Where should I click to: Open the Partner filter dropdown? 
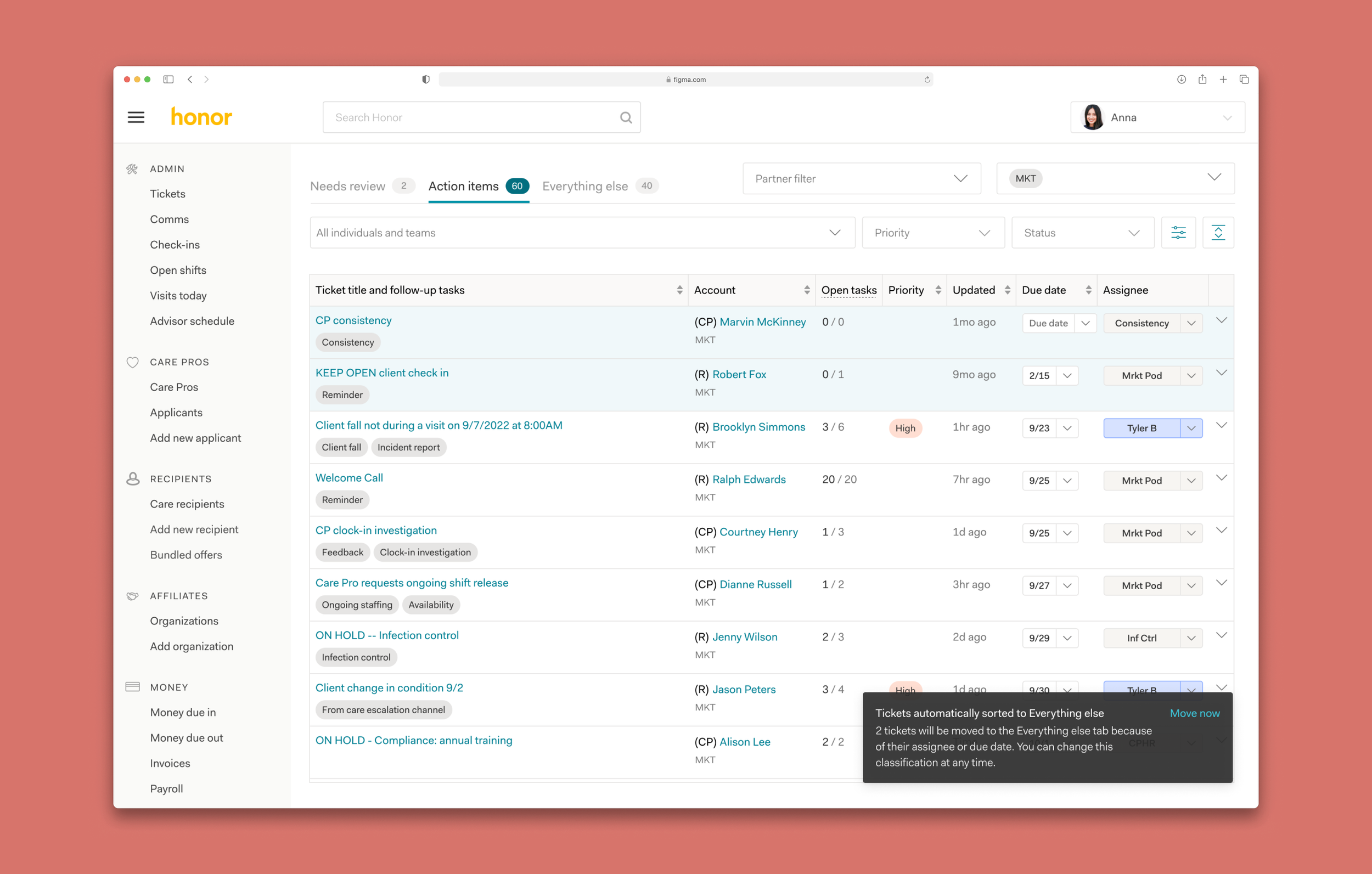862,178
